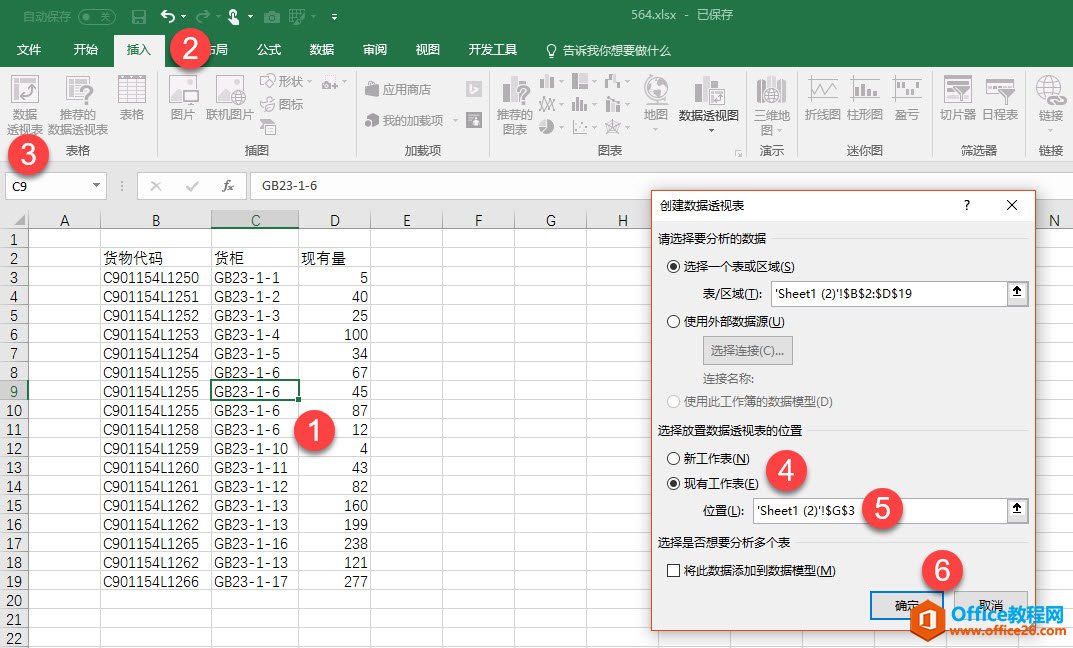Switch to the Data (数据) ribbon tab
The image size is (1073, 648).
(x=322, y=50)
